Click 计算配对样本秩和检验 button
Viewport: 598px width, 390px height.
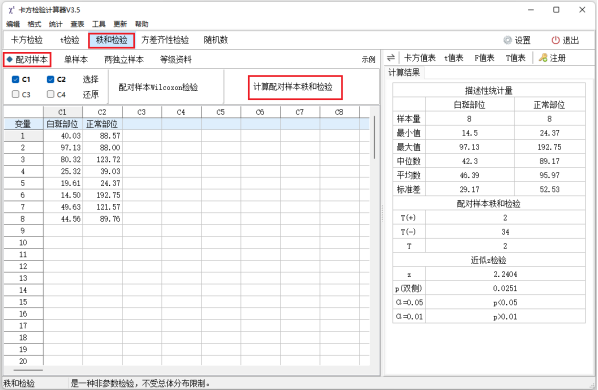coord(295,87)
